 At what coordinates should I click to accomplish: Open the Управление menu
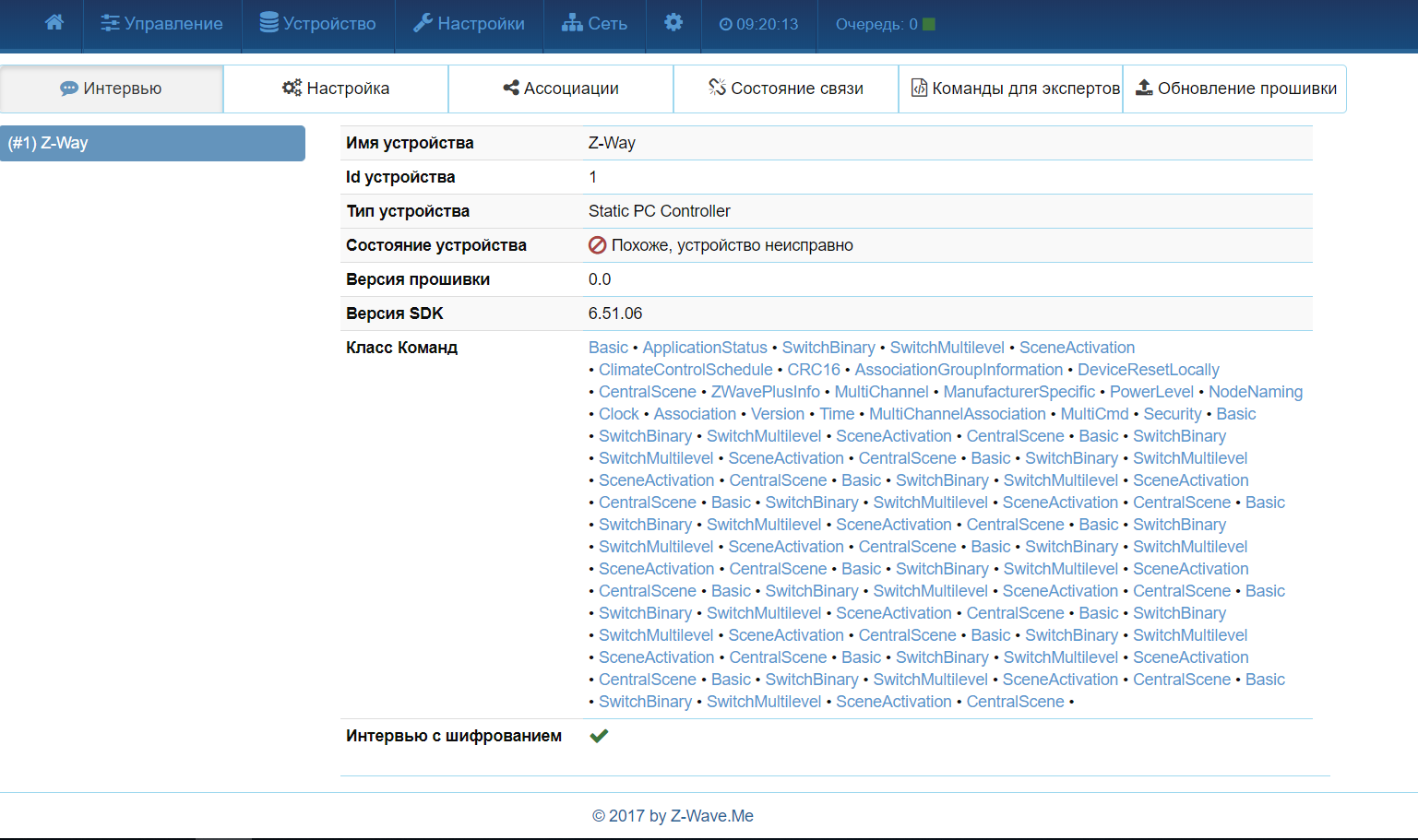(x=162, y=24)
